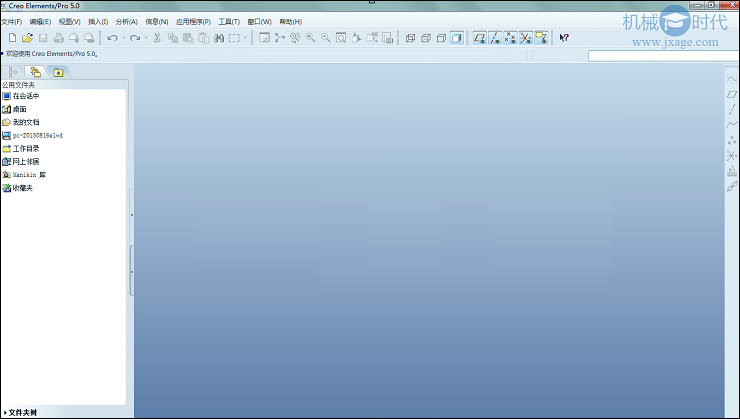Click the datum plane tool on right

pos(732,94)
